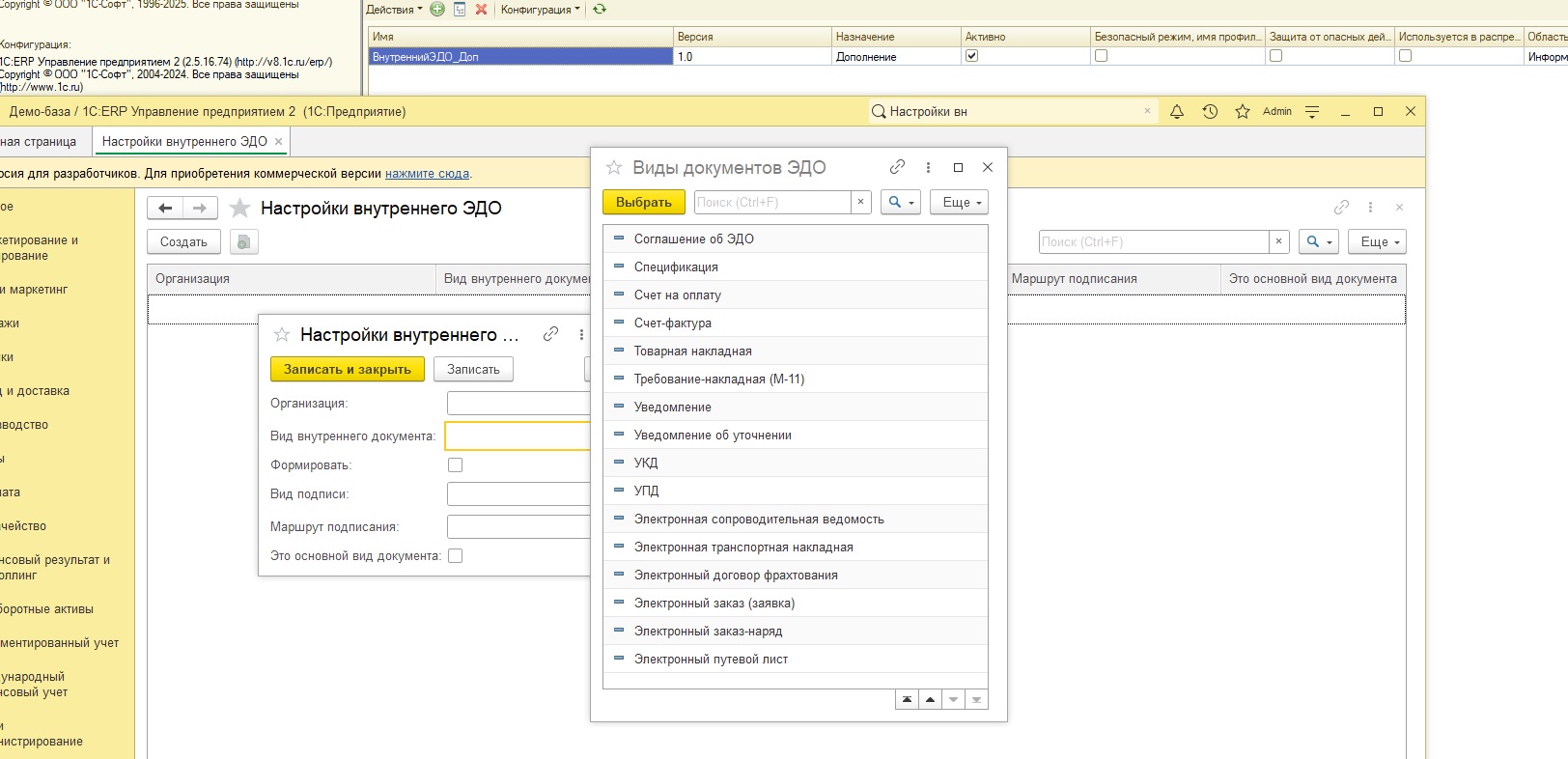The width and height of the screenshot is (1568, 759).
Task: Jump to the first list item arrow
Action: pos(907,700)
